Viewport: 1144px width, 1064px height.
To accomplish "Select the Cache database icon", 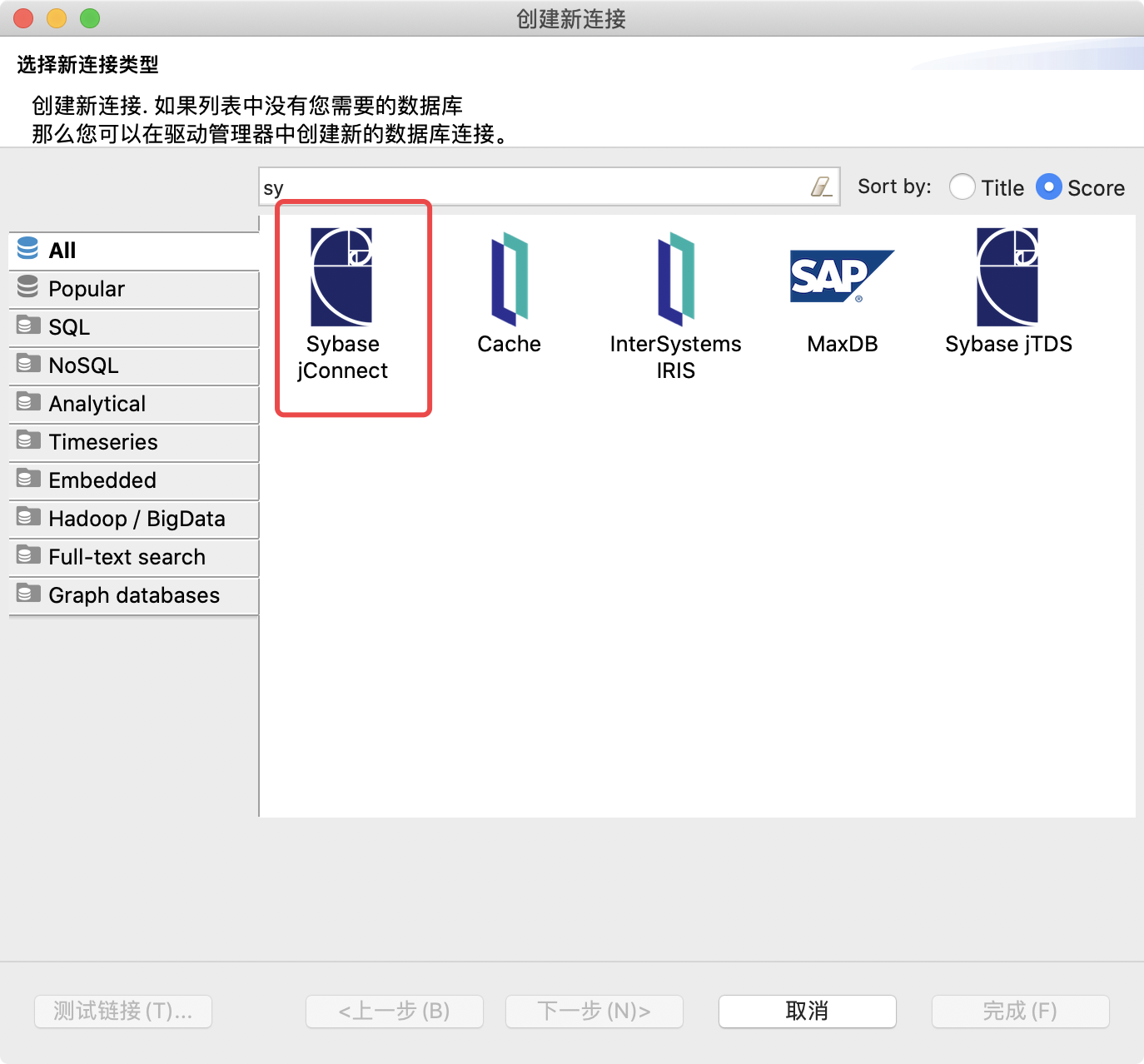I will coord(509,278).
